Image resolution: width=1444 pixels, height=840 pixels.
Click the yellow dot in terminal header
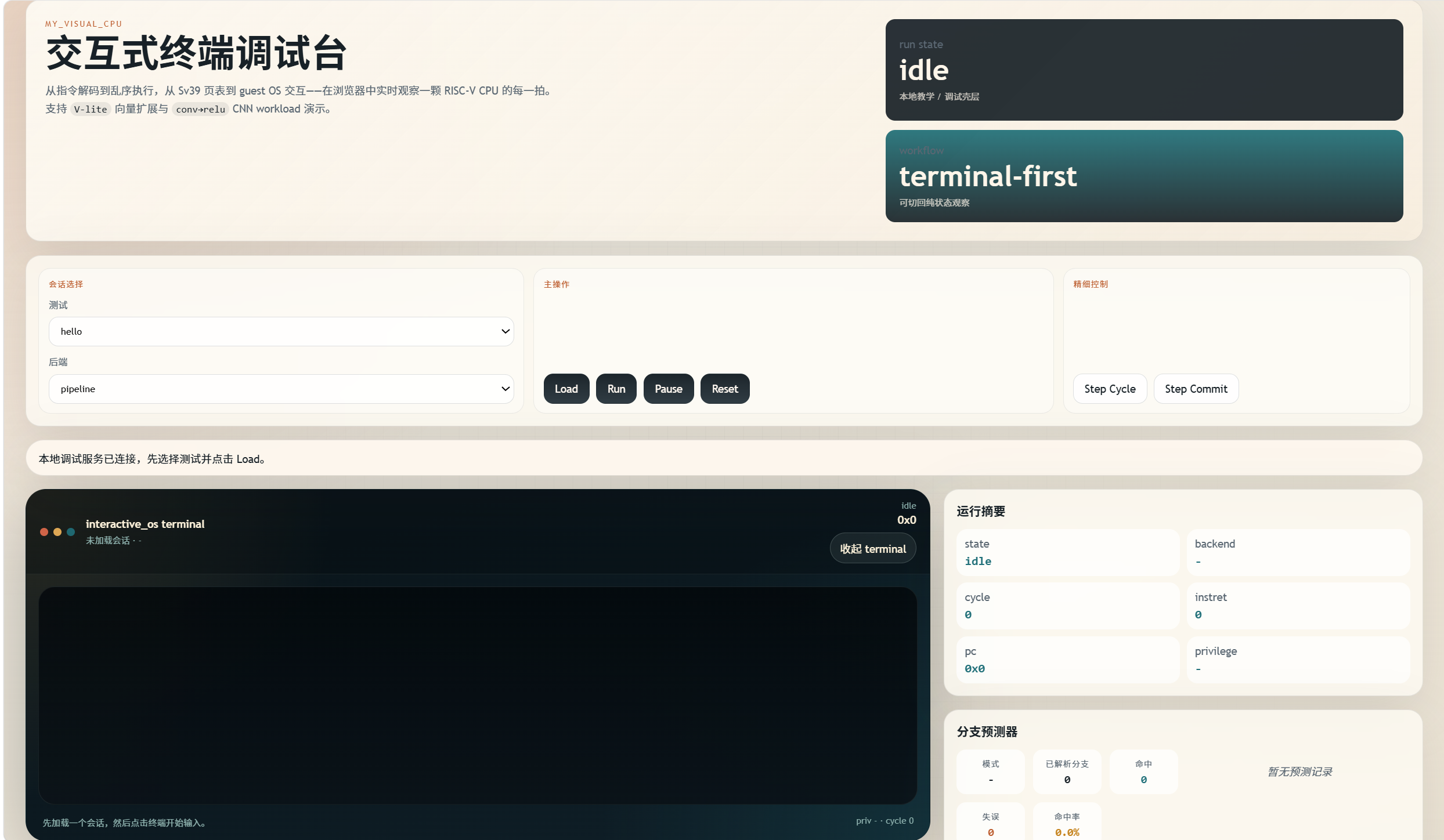pos(57,532)
